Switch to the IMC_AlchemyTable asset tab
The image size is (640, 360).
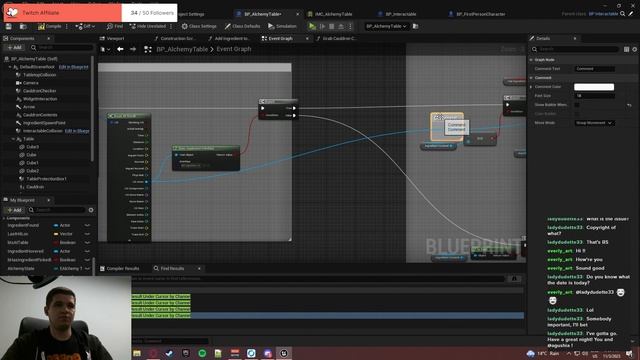coord(333,14)
